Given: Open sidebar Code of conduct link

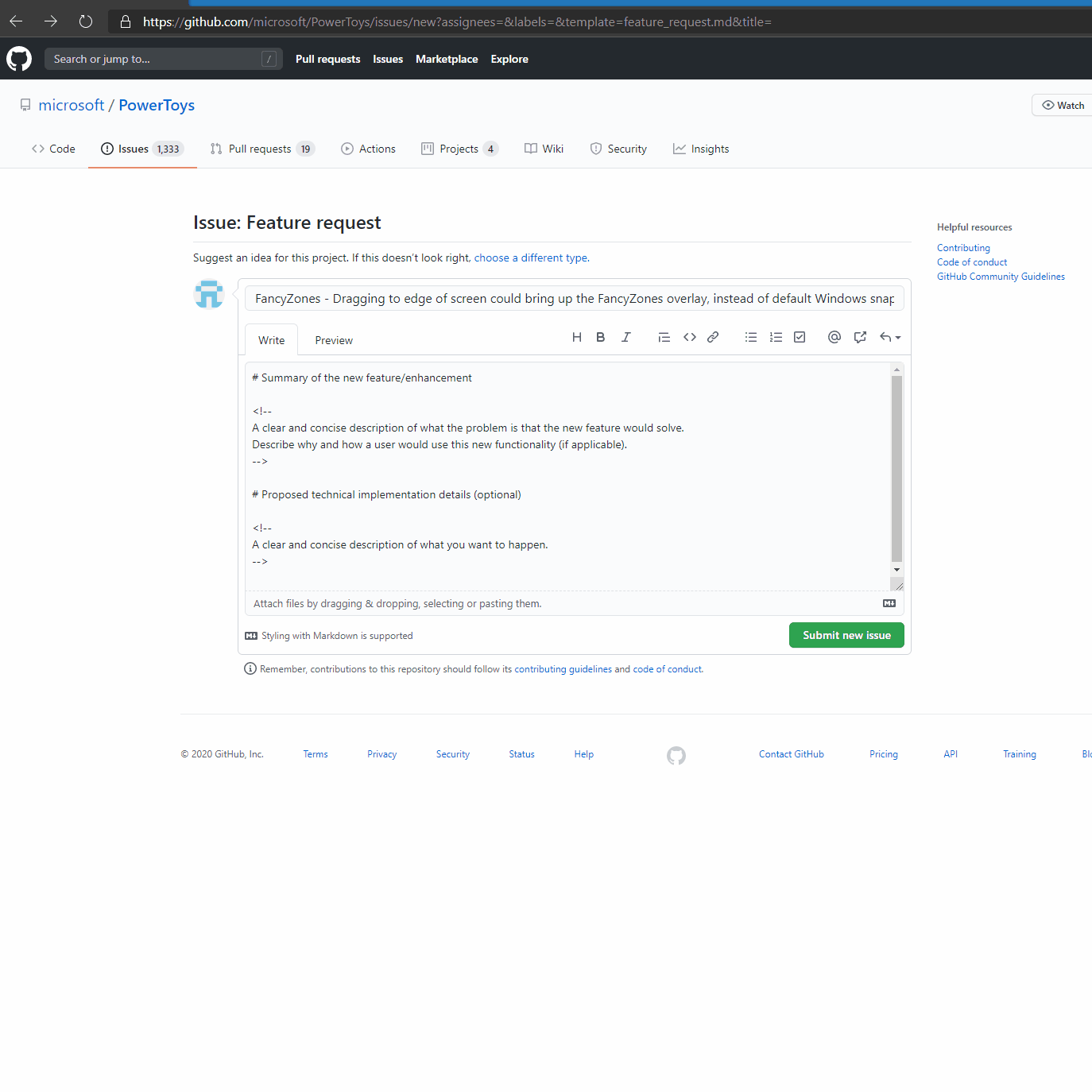Looking at the screenshot, I should coord(972,262).
